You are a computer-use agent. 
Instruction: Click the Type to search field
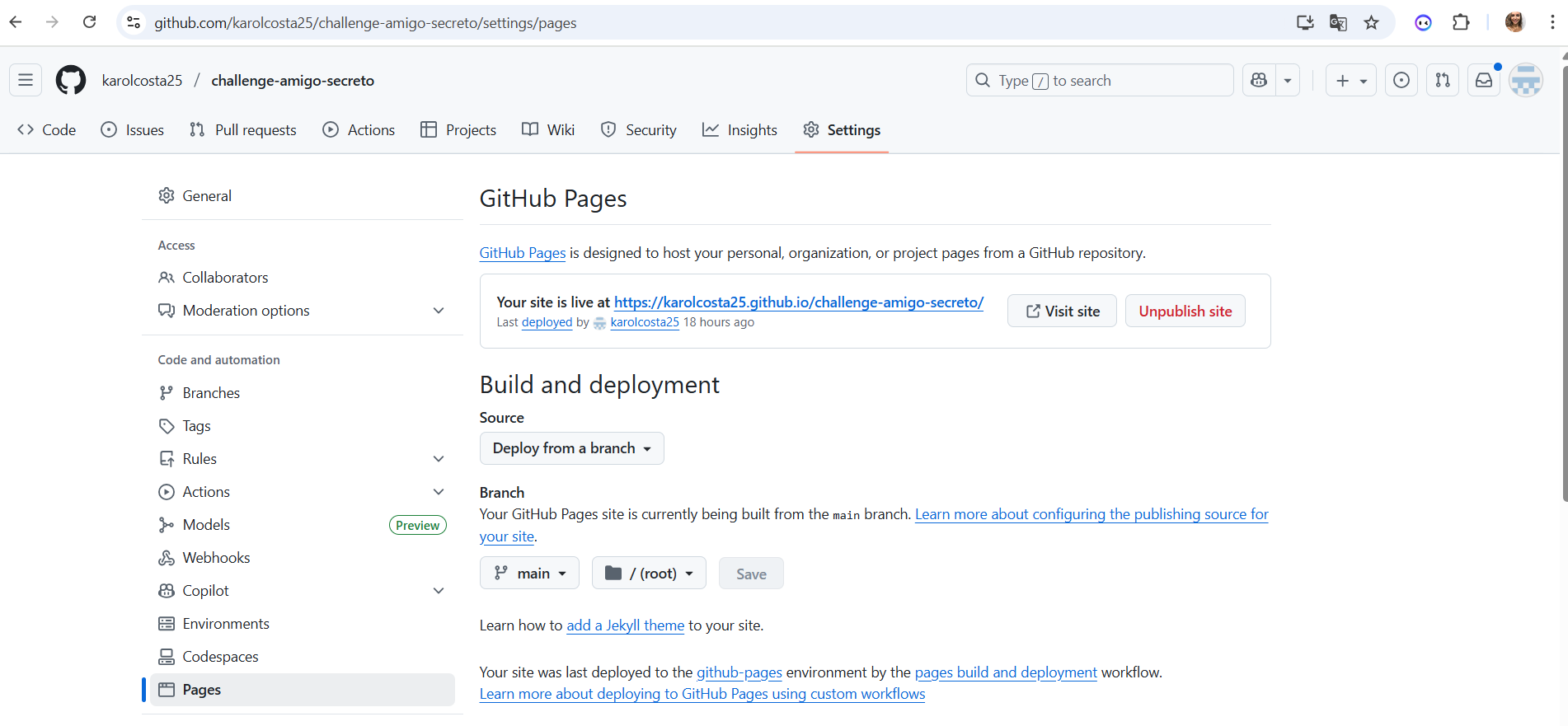(x=1099, y=81)
